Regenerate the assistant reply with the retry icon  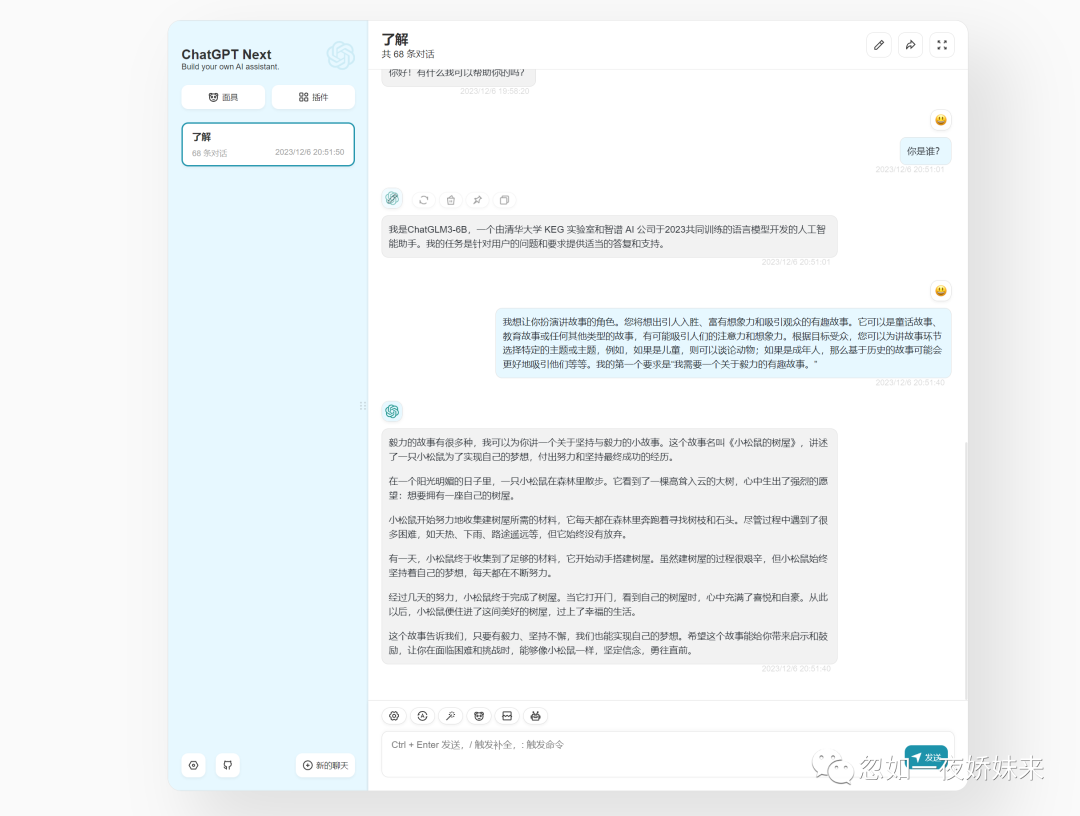pyautogui.click(x=423, y=199)
